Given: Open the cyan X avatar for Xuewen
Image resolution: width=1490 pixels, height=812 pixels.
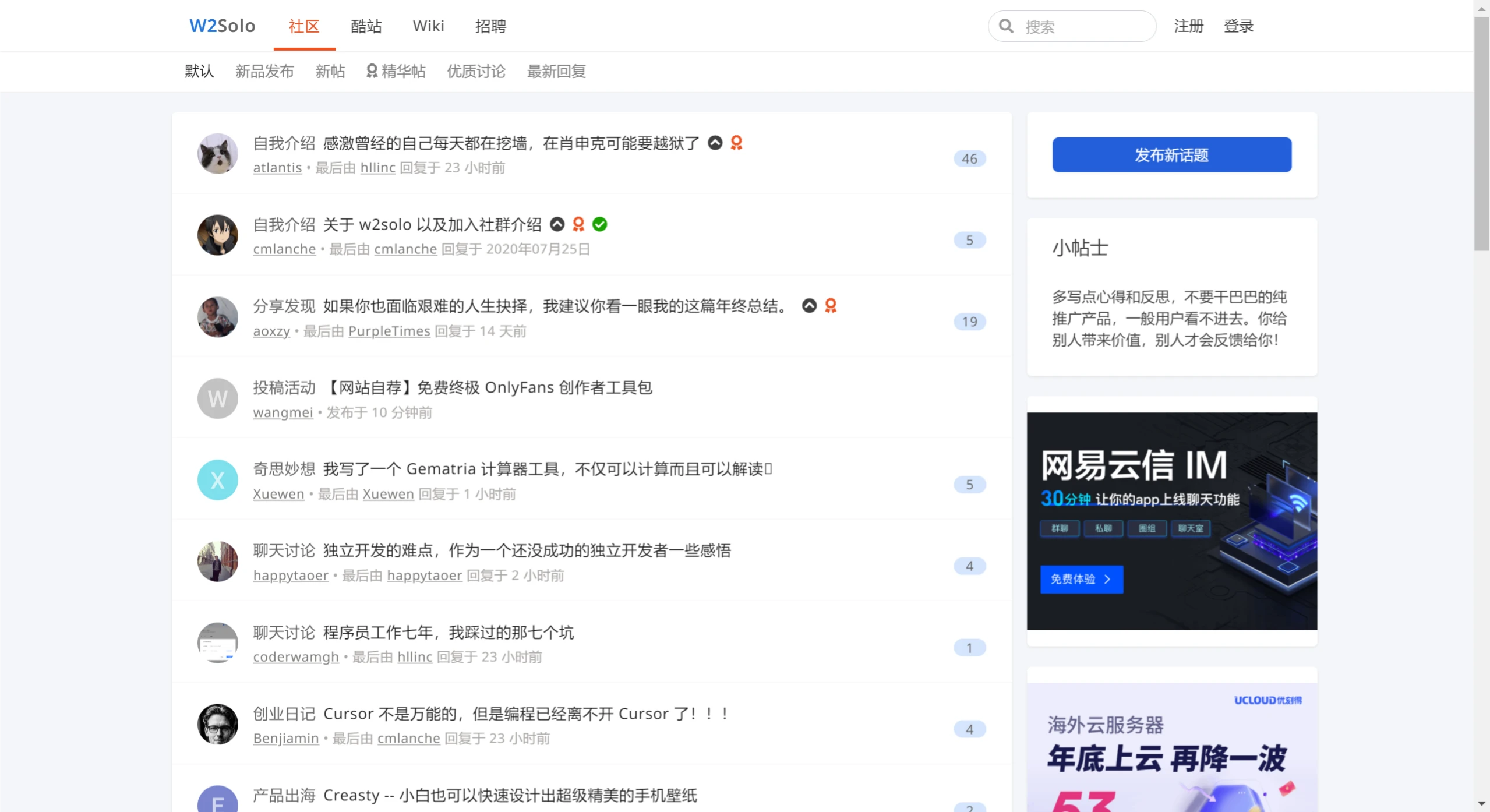Looking at the screenshot, I should (x=217, y=480).
